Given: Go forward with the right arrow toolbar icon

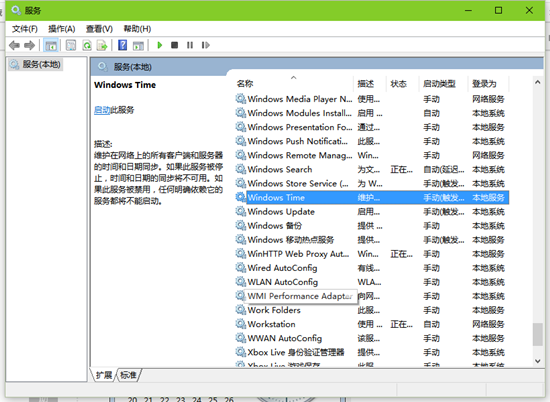Looking at the screenshot, I should pos(29,45).
